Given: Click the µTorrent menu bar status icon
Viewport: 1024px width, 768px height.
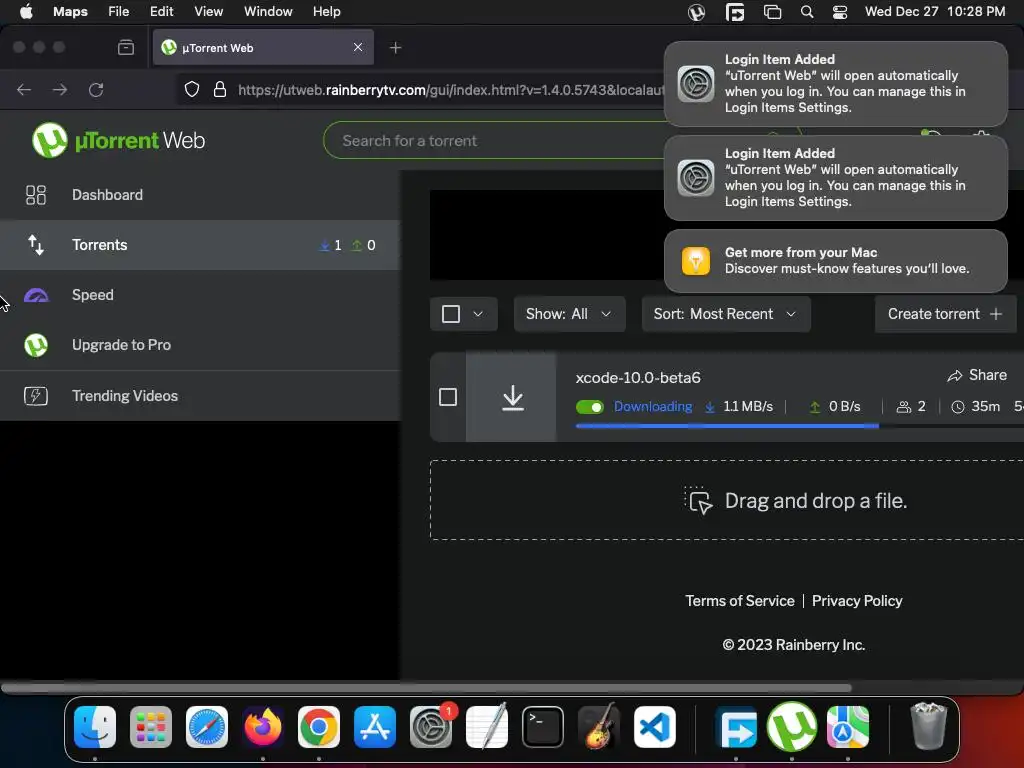Looking at the screenshot, I should pos(697,12).
